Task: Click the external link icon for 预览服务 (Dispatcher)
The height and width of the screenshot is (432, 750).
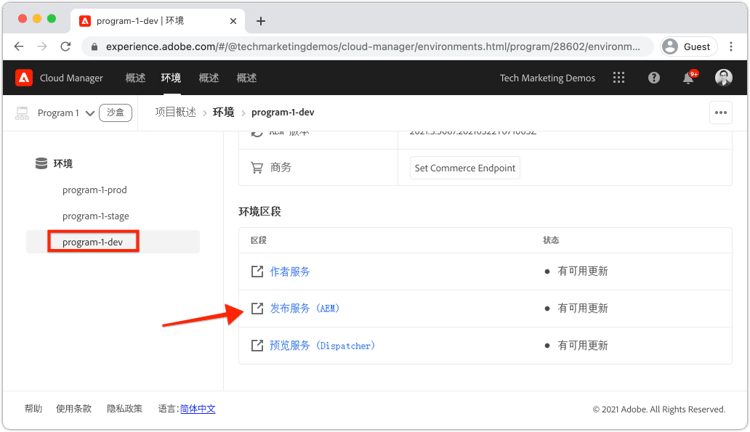Action: [x=257, y=345]
